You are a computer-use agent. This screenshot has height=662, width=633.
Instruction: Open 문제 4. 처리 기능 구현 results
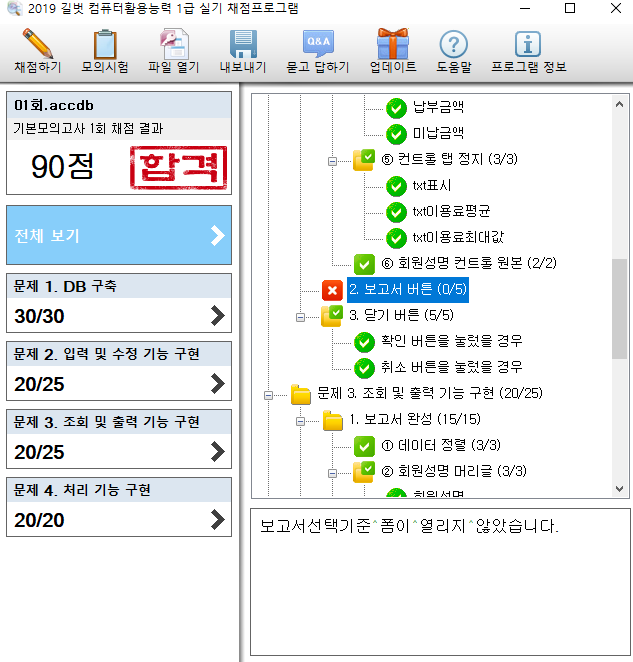(x=118, y=506)
